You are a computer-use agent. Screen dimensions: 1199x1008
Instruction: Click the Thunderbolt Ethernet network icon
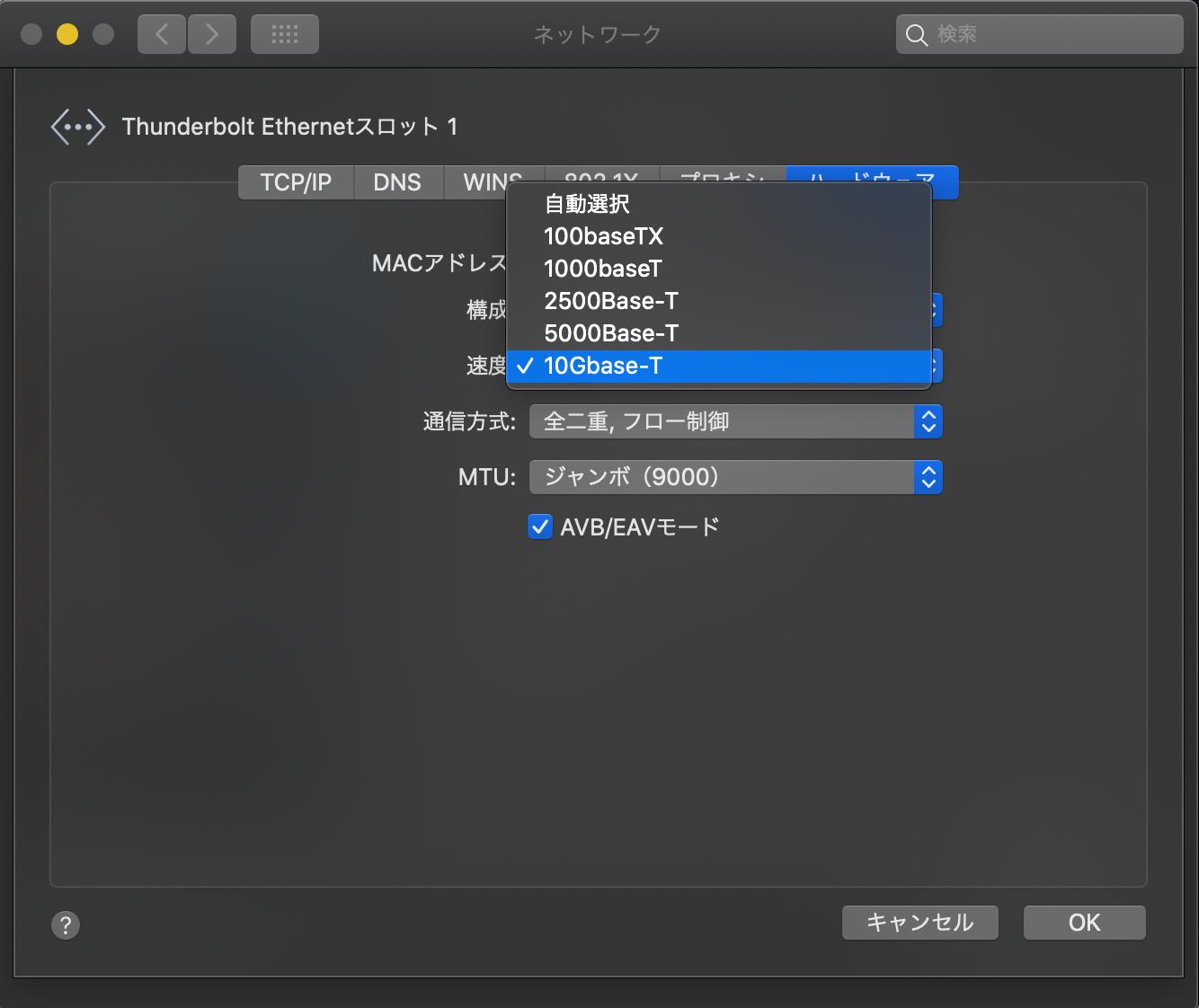click(78, 126)
